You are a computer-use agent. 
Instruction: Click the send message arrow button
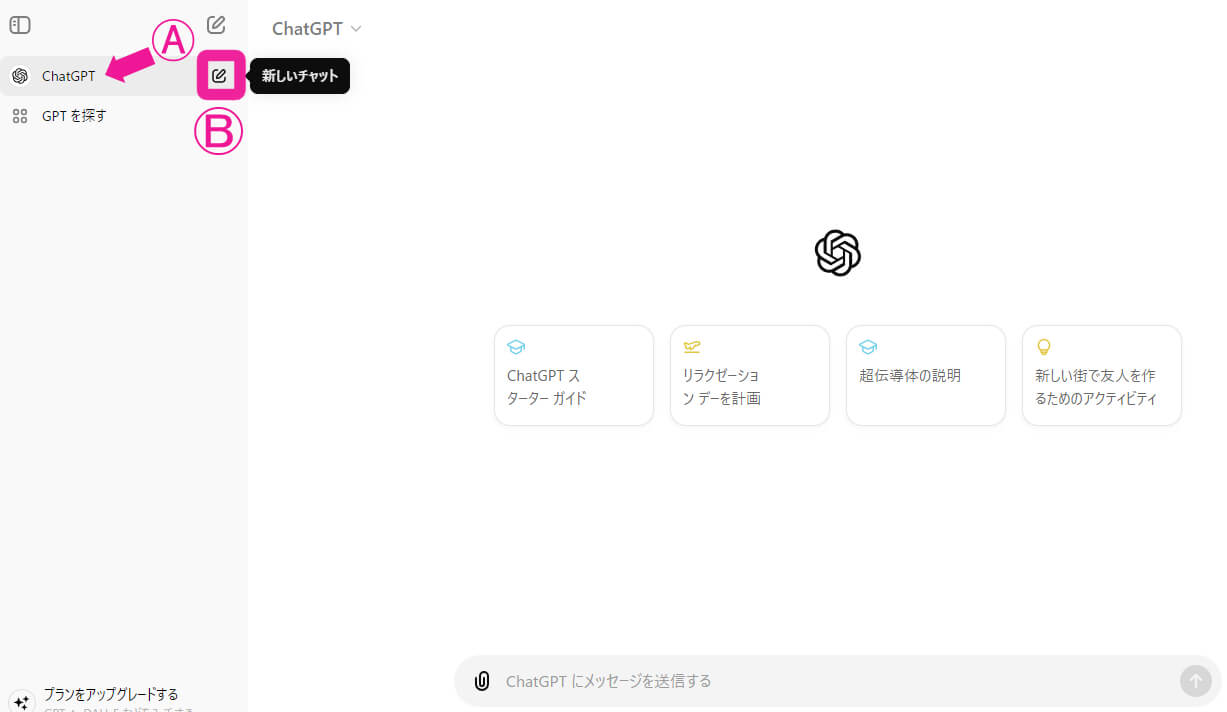pyautogui.click(x=1195, y=681)
